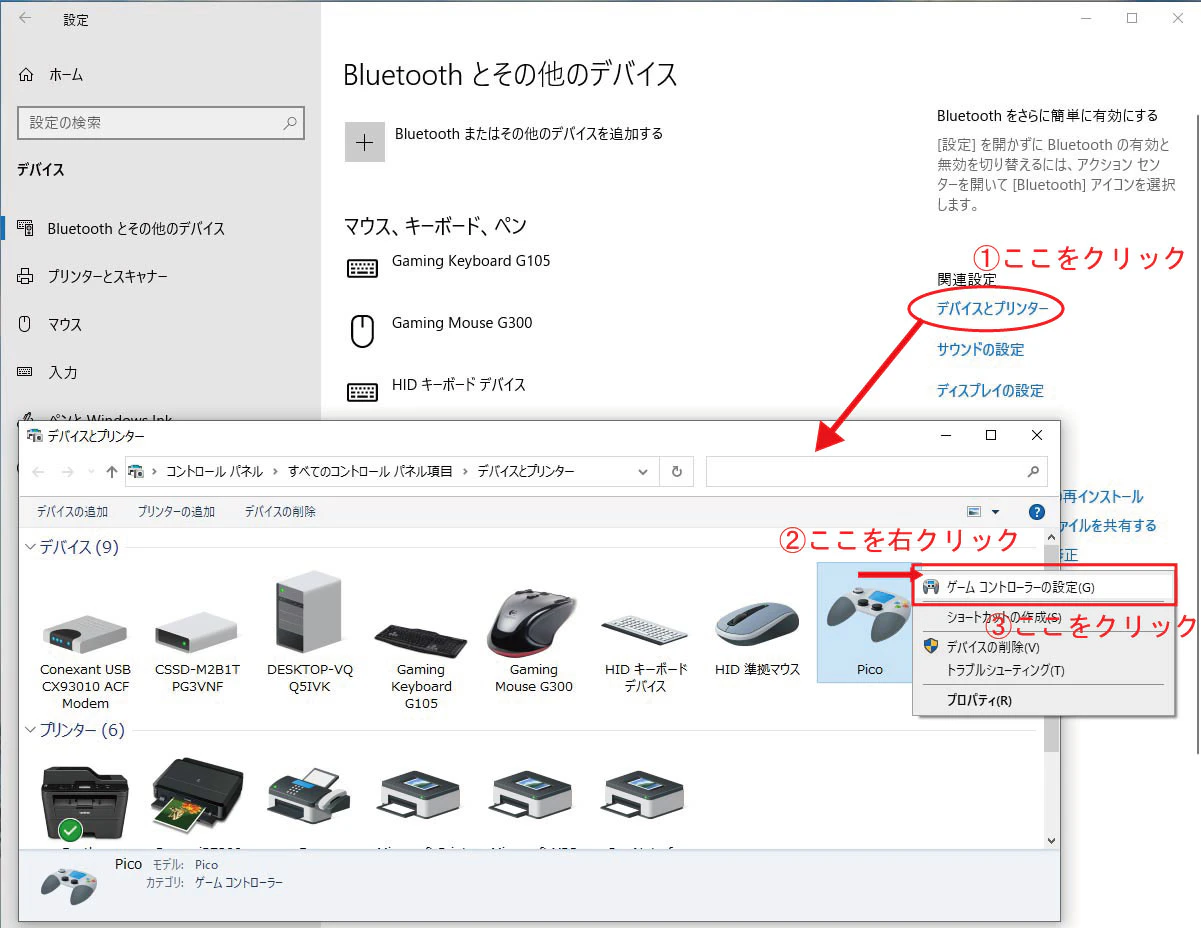Open the デバイスとプリンター link

pyautogui.click(x=985, y=310)
